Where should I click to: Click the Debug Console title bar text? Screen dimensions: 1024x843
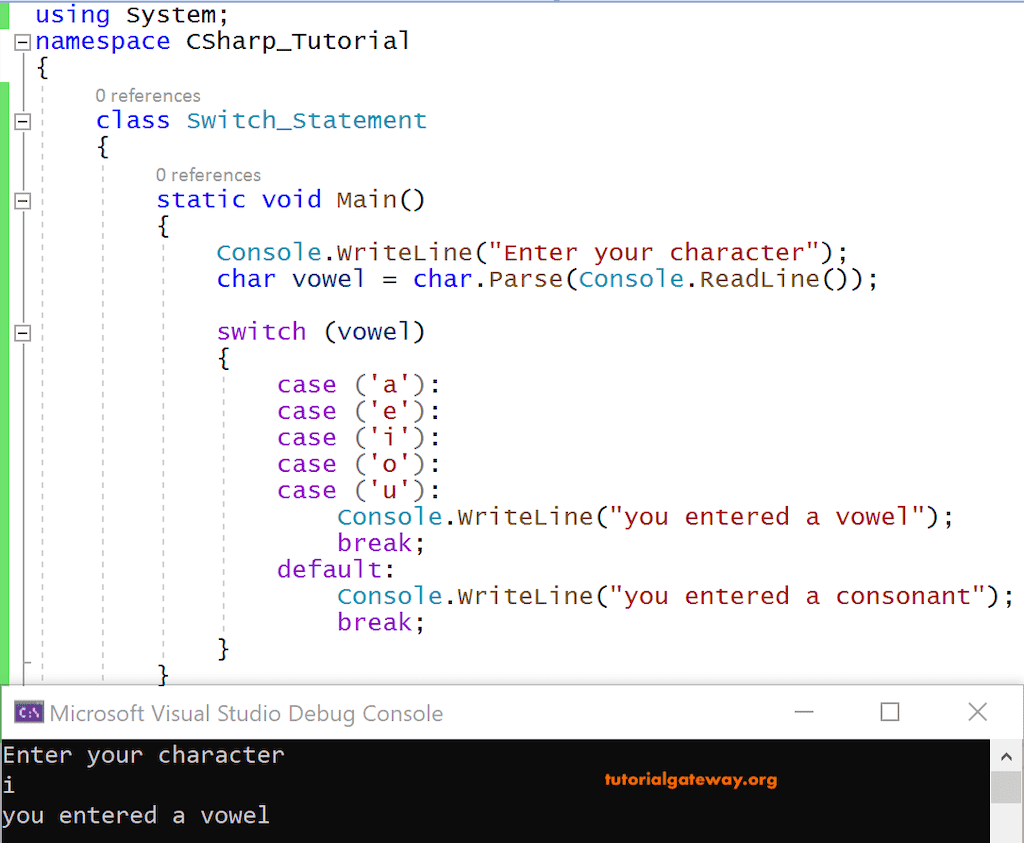[x=246, y=714]
